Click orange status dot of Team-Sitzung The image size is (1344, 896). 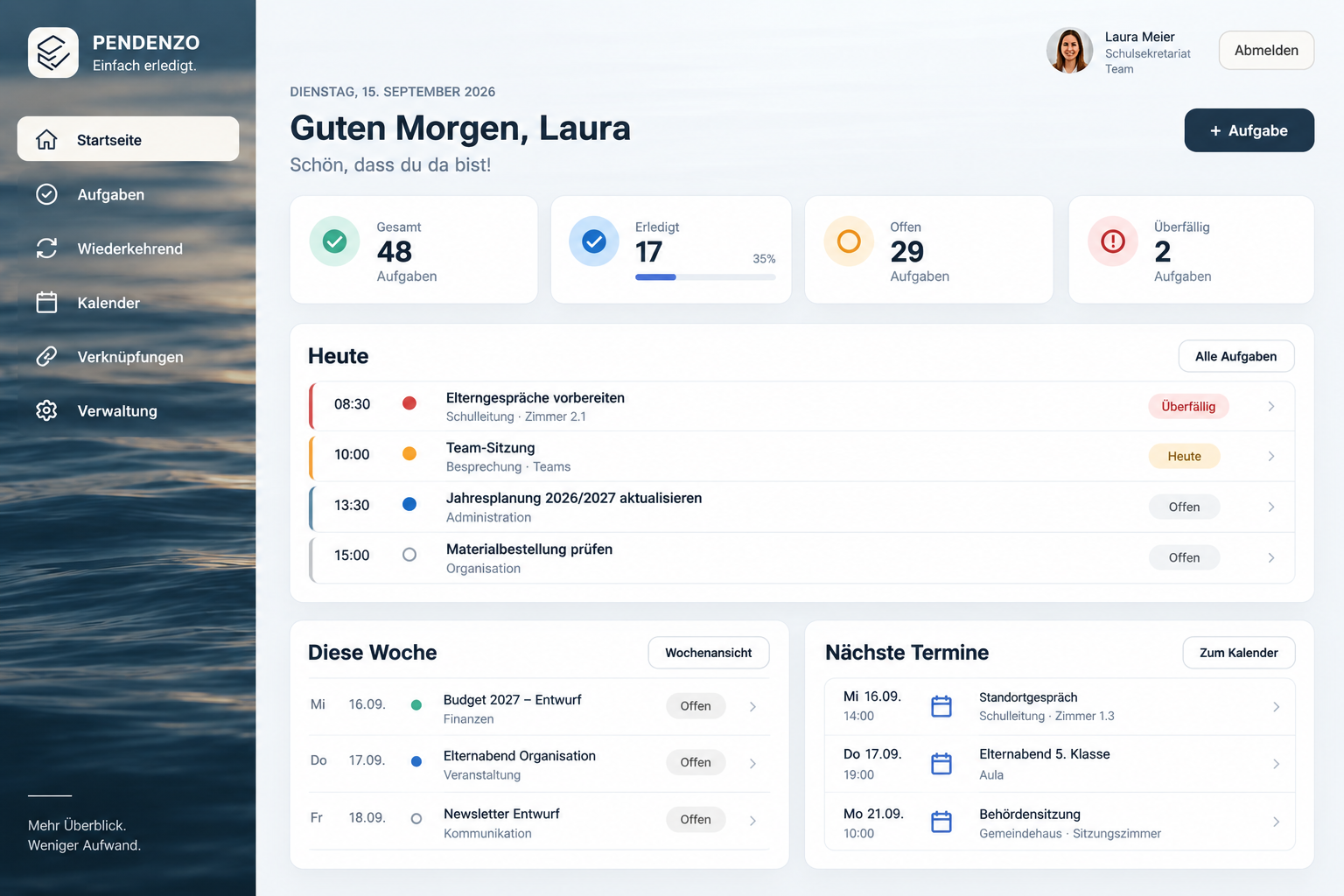[x=409, y=453]
